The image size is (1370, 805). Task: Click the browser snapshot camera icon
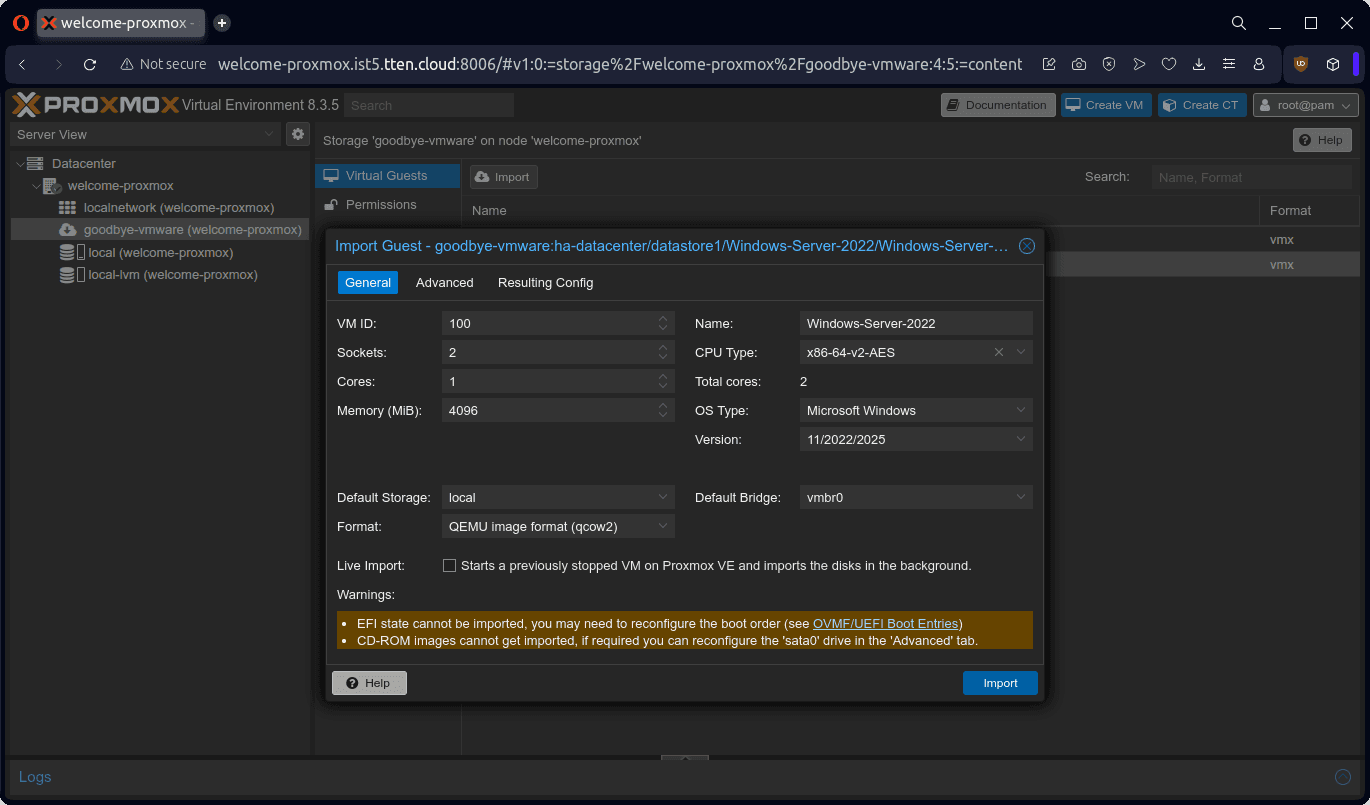[1079, 64]
